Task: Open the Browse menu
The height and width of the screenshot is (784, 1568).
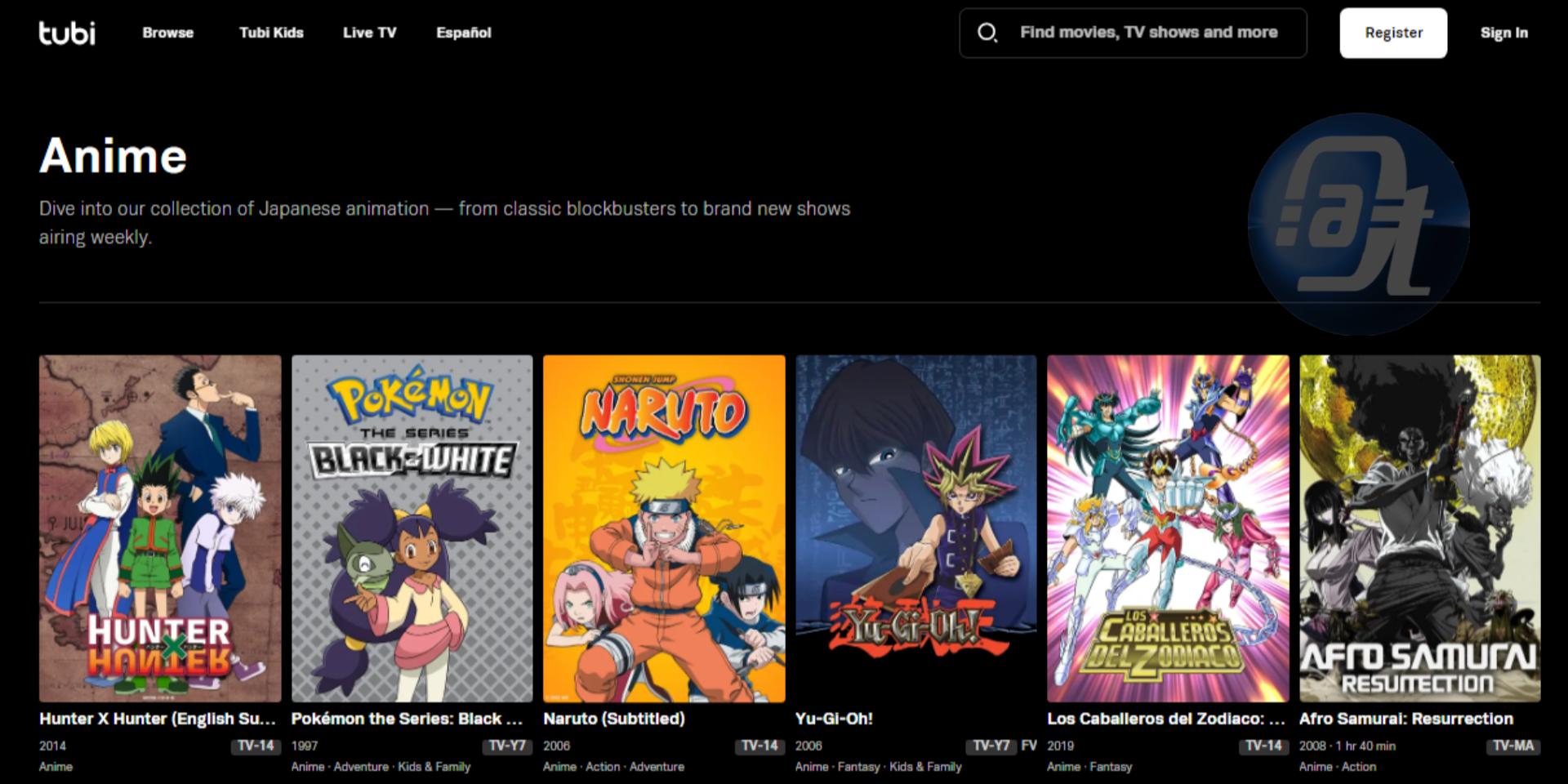Action: [x=168, y=33]
